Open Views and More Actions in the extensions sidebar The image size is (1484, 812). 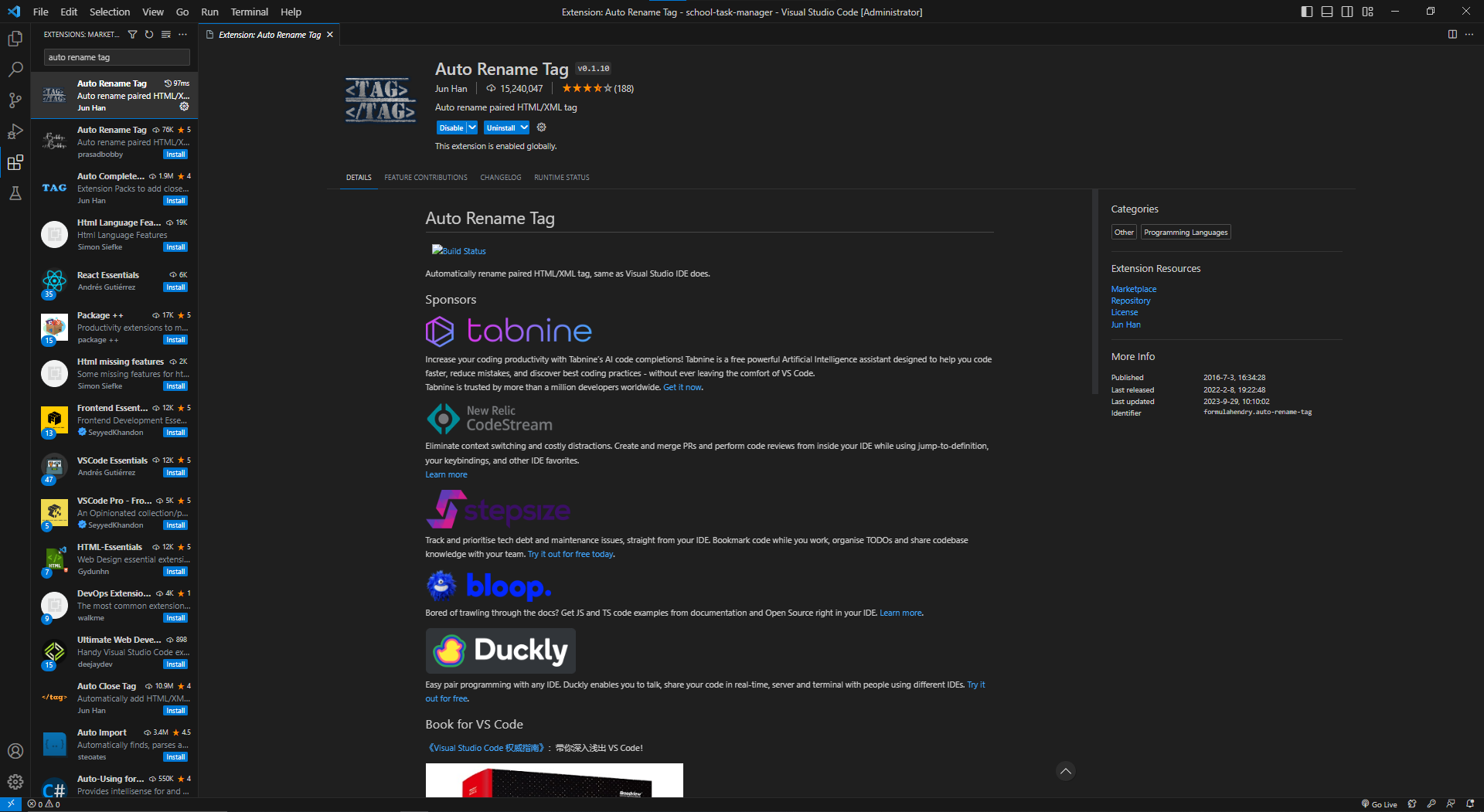point(183,34)
